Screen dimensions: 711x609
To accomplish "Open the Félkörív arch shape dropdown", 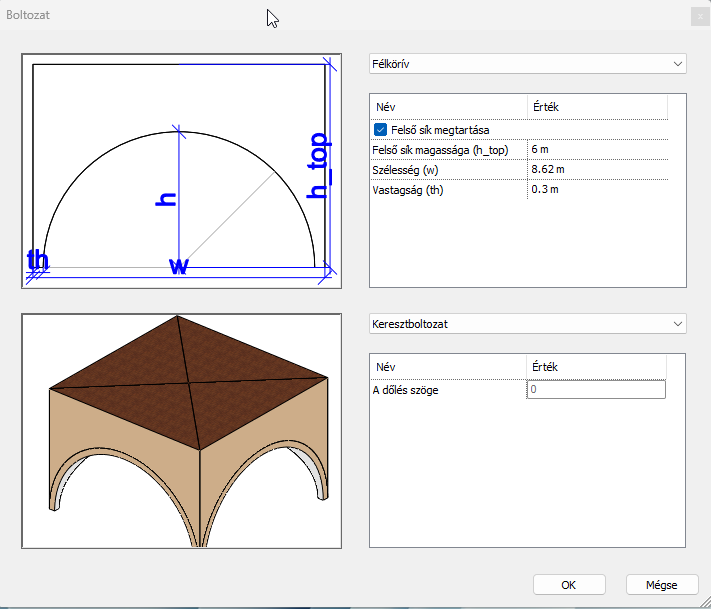I will pyautogui.click(x=527, y=64).
